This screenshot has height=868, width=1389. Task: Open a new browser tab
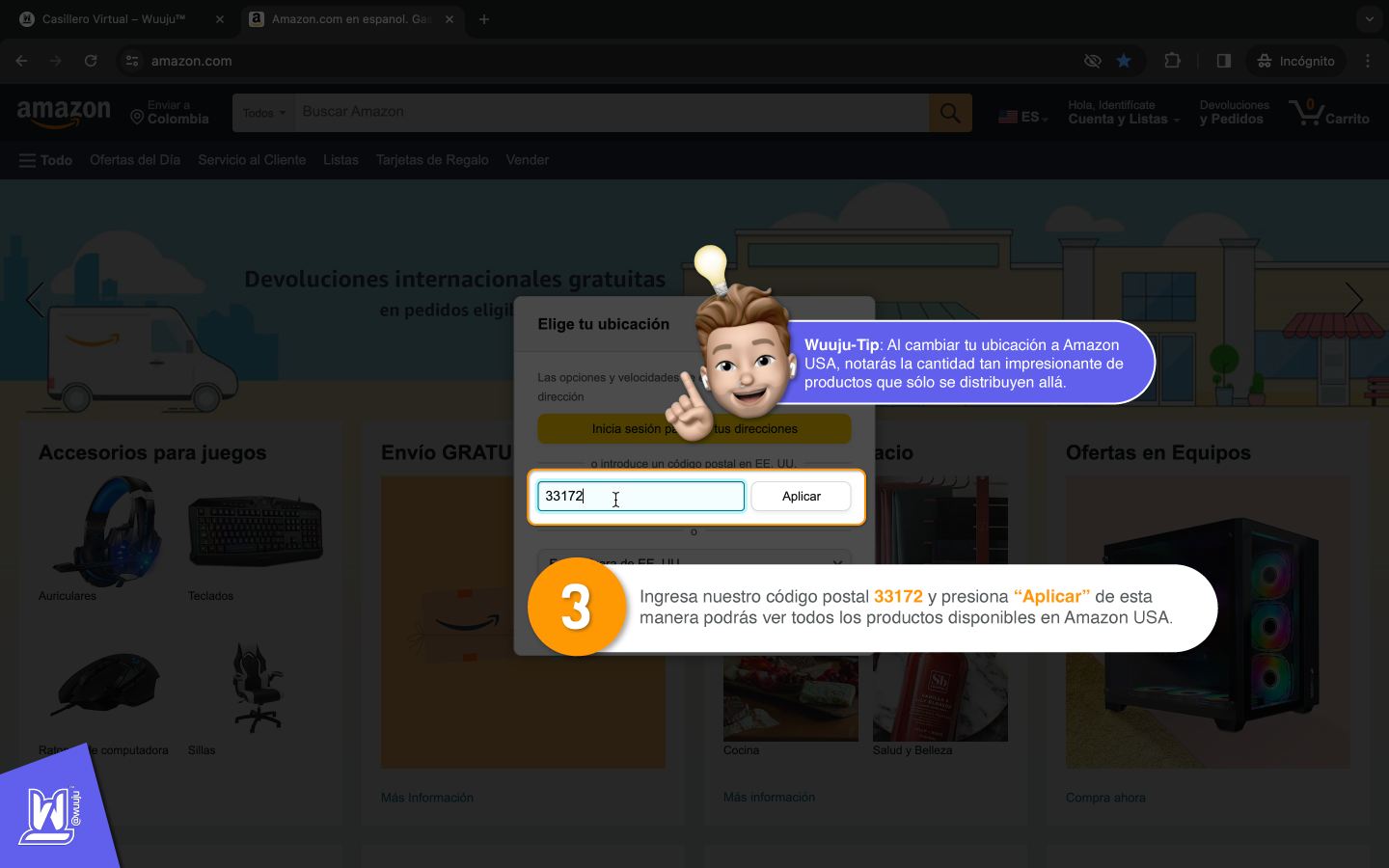(484, 19)
